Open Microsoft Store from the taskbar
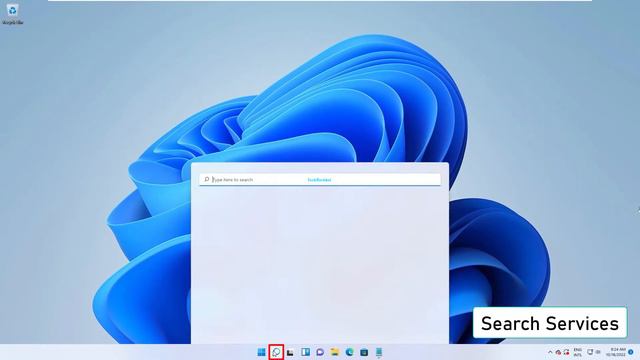Viewport: 640px width, 360px height. point(364,352)
